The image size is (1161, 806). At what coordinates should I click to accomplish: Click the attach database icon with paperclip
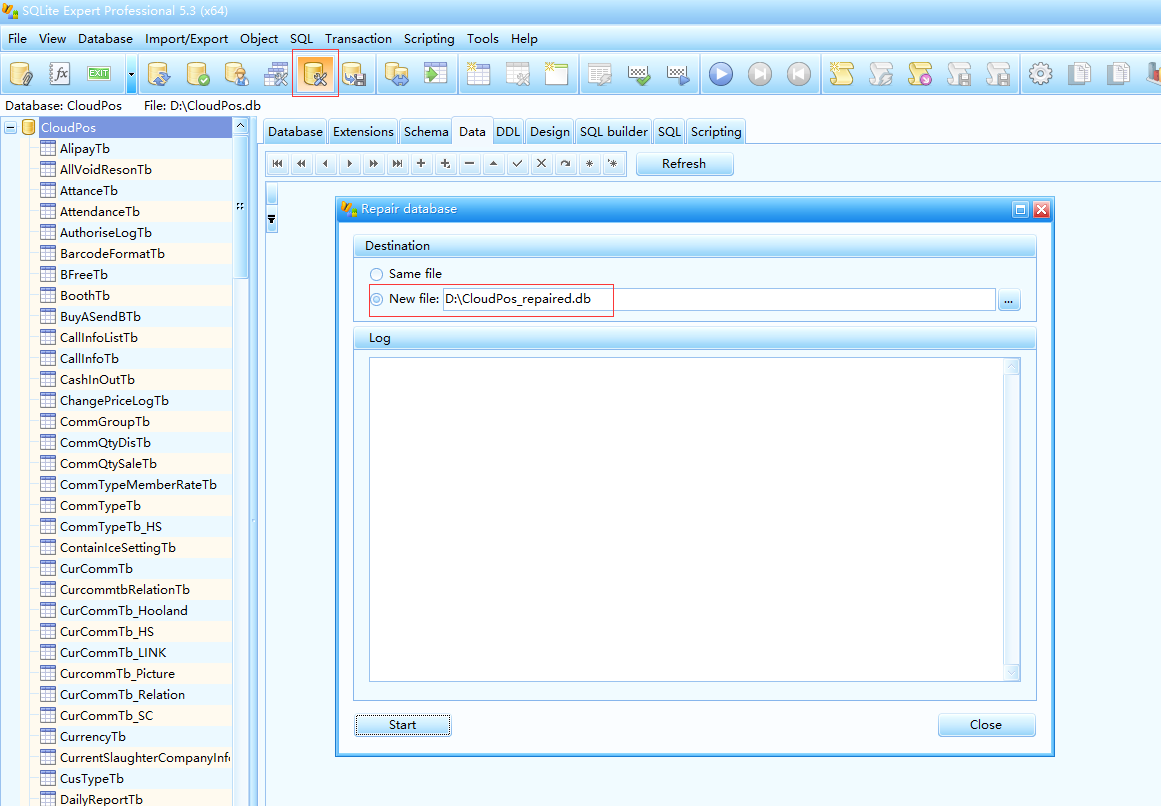[x=21, y=74]
